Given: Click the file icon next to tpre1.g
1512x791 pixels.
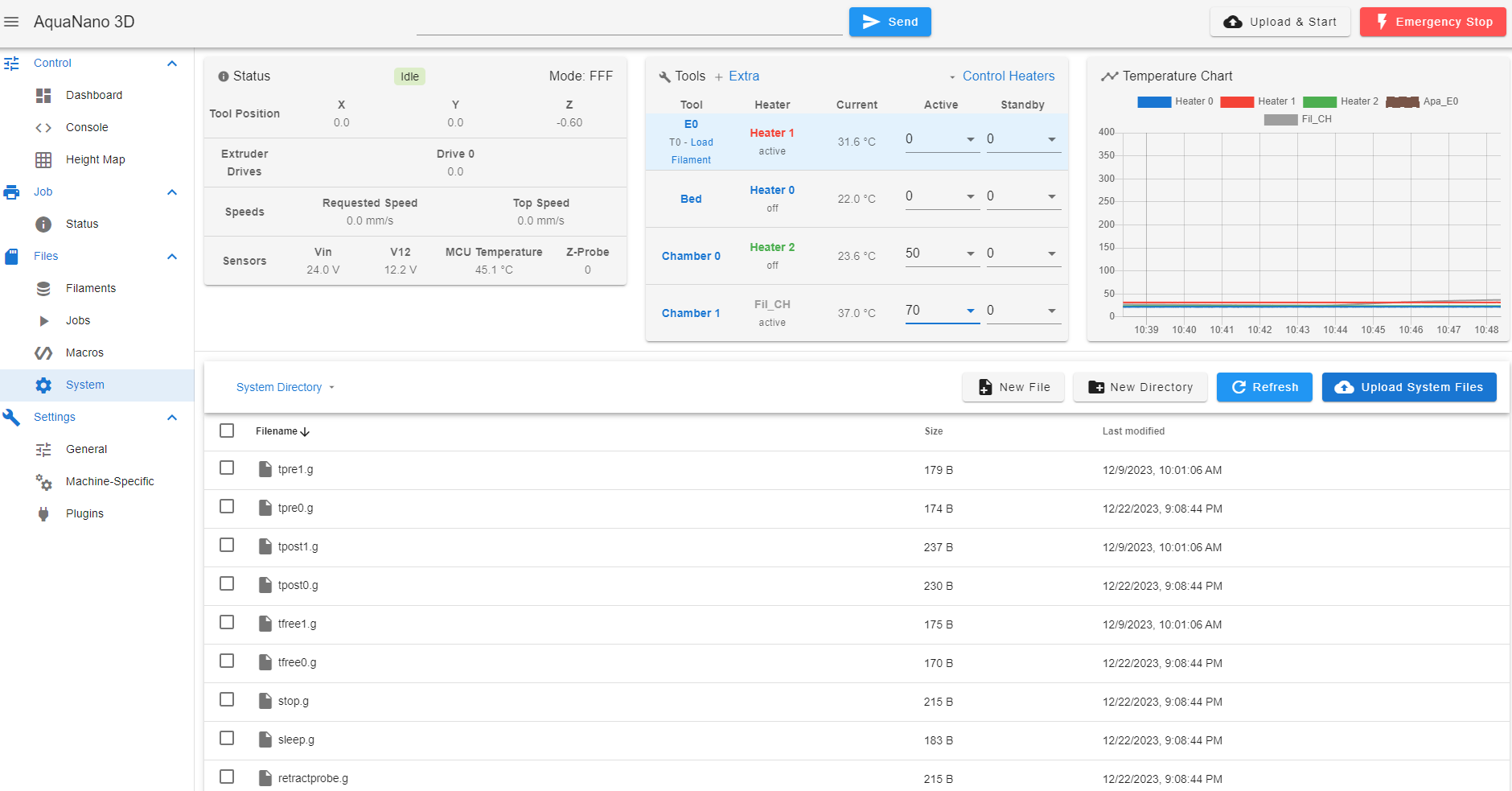Looking at the screenshot, I should [265, 469].
